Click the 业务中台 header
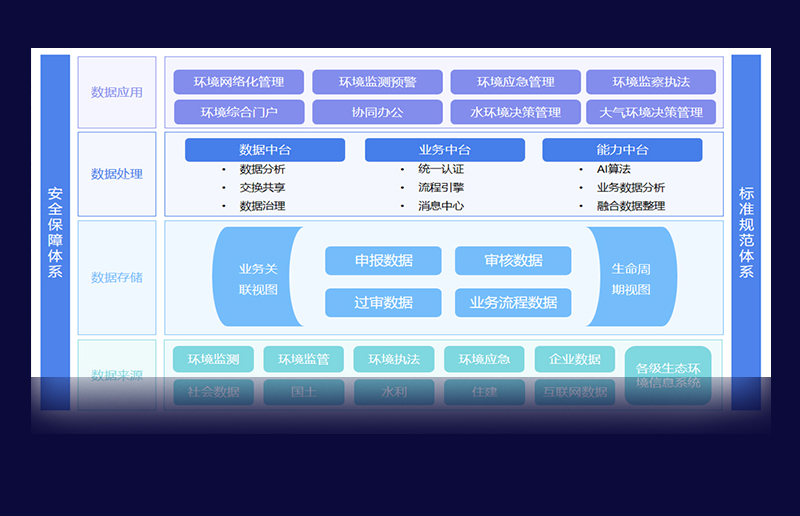Viewport: 800px width, 516px height. (x=444, y=150)
